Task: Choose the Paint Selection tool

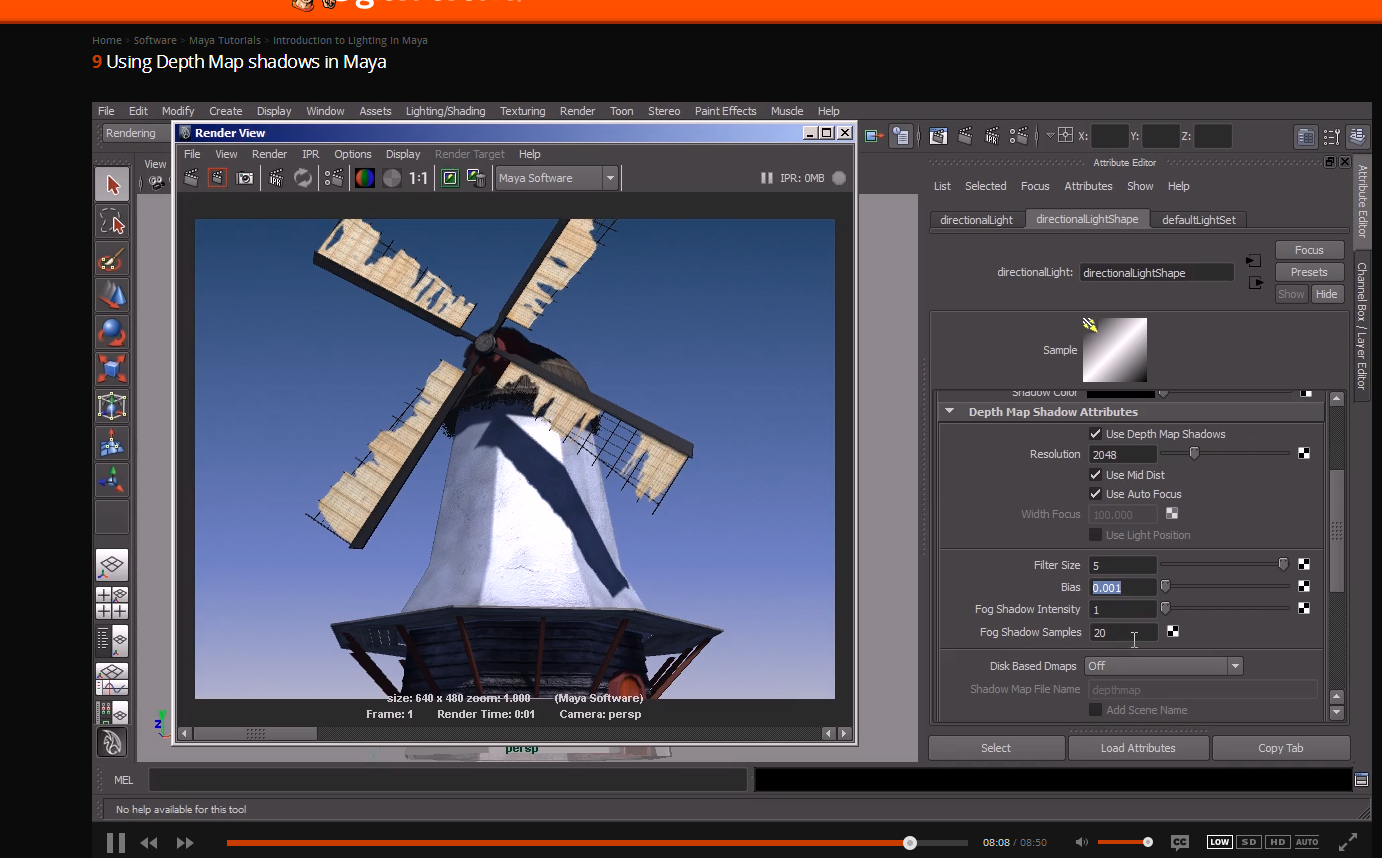Action: (x=112, y=258)
